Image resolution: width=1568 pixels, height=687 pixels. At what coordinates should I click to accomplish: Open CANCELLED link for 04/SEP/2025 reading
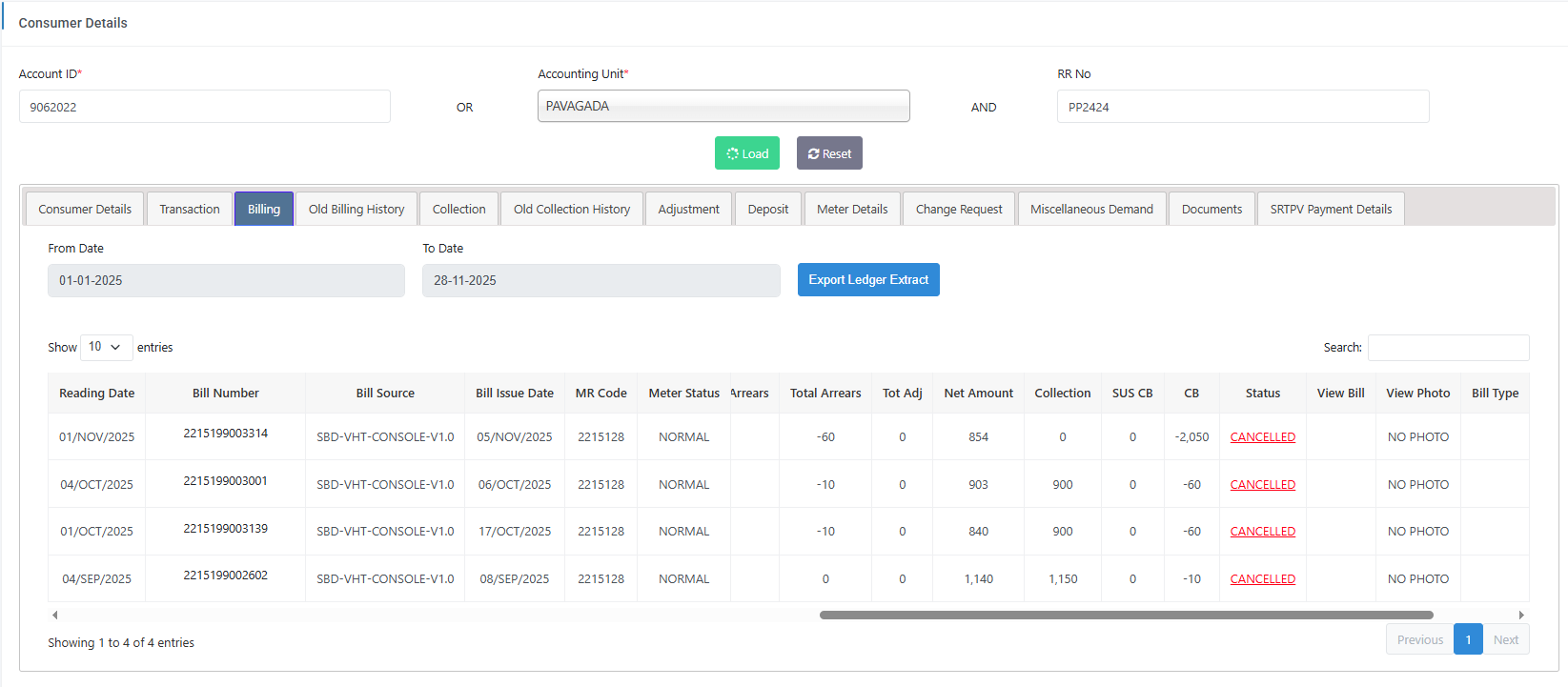(x=1262, y=579)
